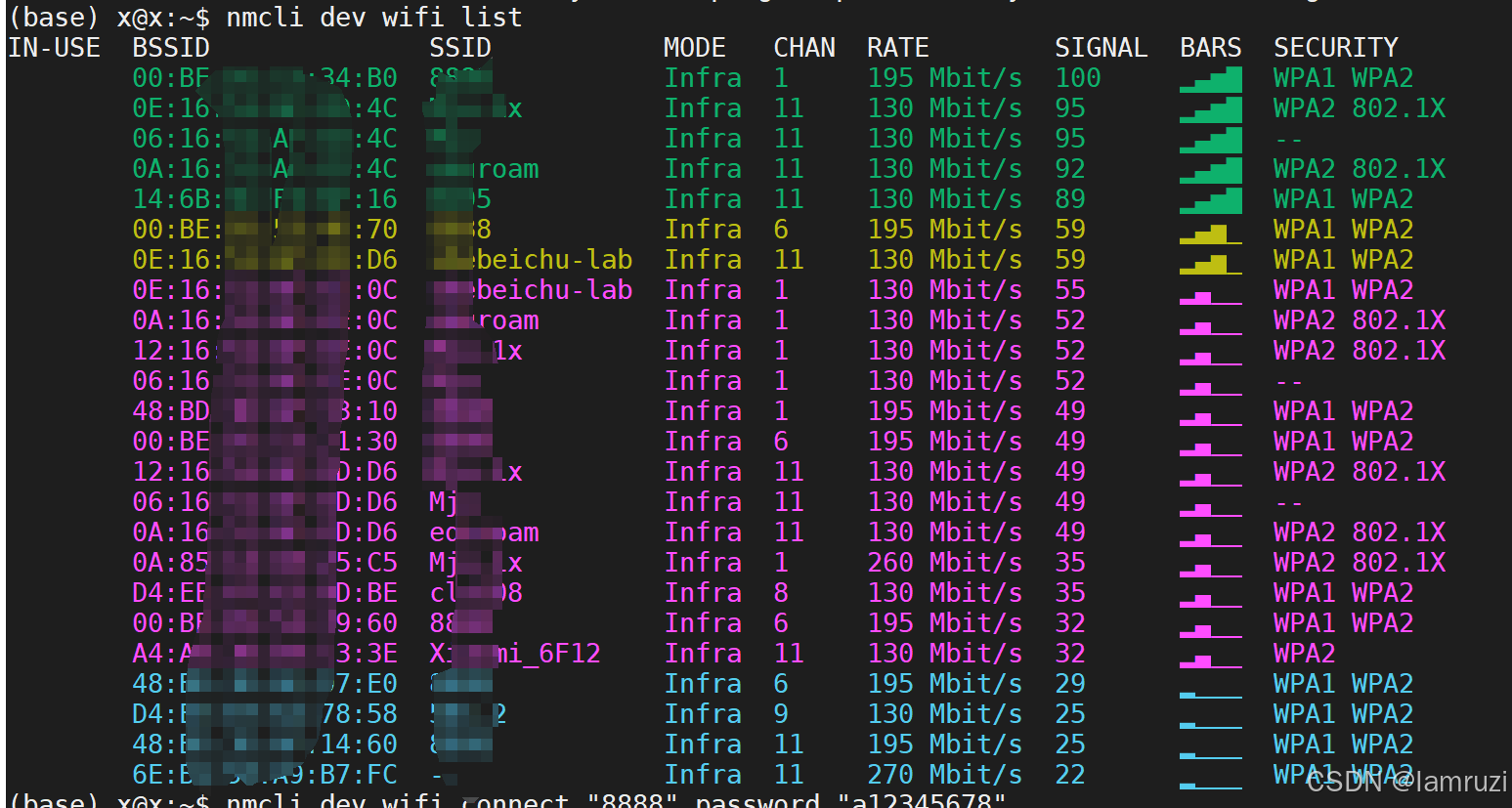1512x808 pixels.
Task: Click the RATE column header
Action: coord(898,48)
